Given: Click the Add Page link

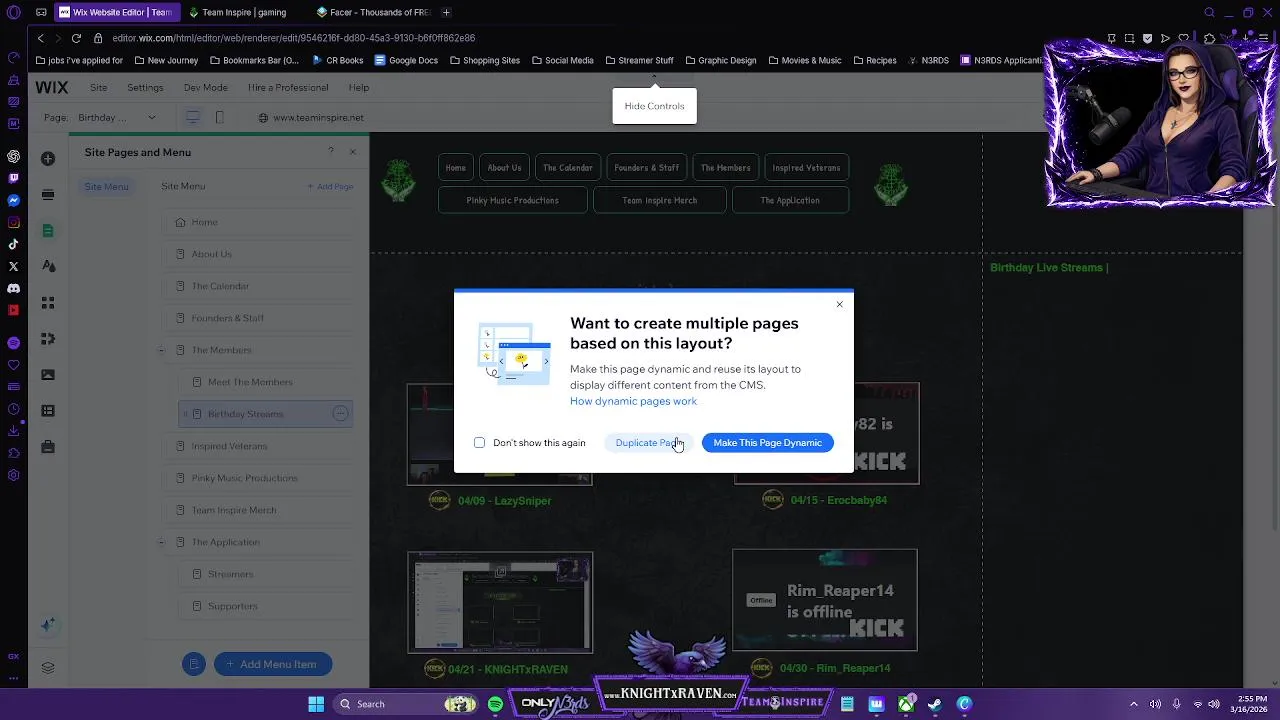Looking at the screenshot, I should click(x=330, y=186).
